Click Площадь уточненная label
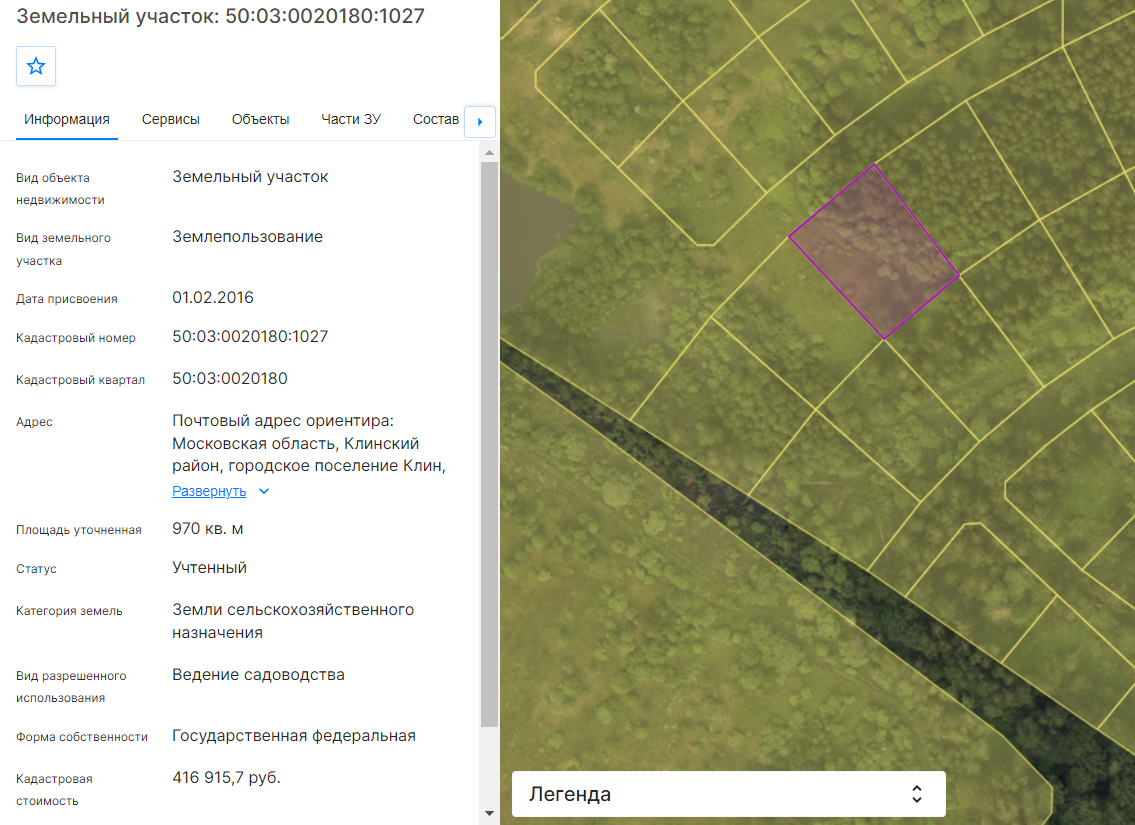The width and height of the screenshot is (1135, 825). pyautogui.click(x=79, y=530)
